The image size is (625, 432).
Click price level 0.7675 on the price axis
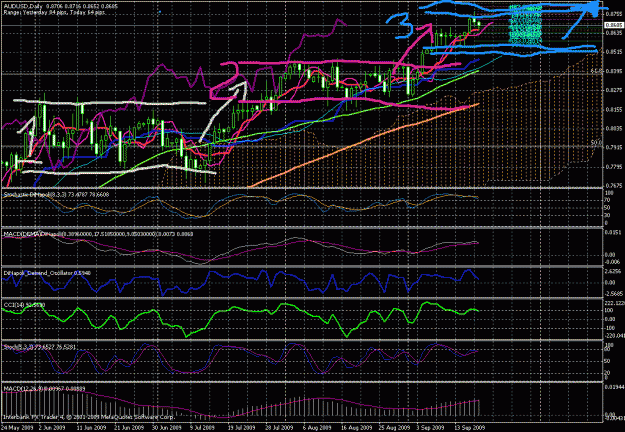pyautogui.click(x=612, y=186)
